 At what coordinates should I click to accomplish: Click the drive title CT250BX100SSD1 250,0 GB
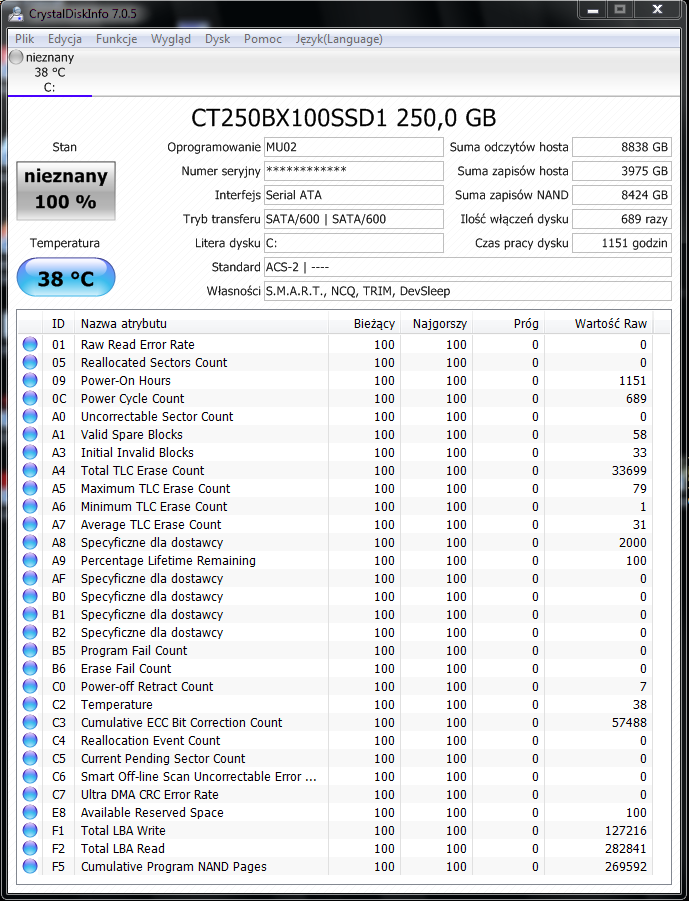(343, 118)
